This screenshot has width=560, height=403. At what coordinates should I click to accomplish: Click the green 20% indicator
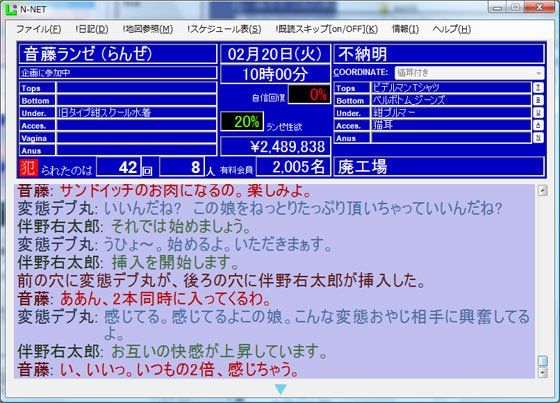click(242, 121)
